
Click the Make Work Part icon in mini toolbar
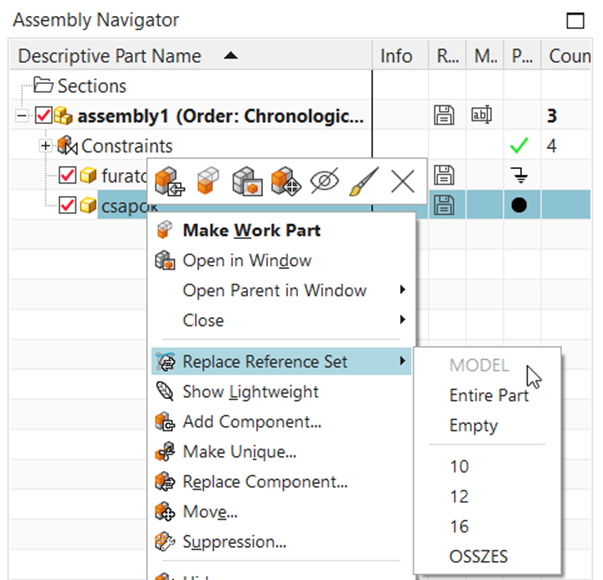[x=206, y=181]
